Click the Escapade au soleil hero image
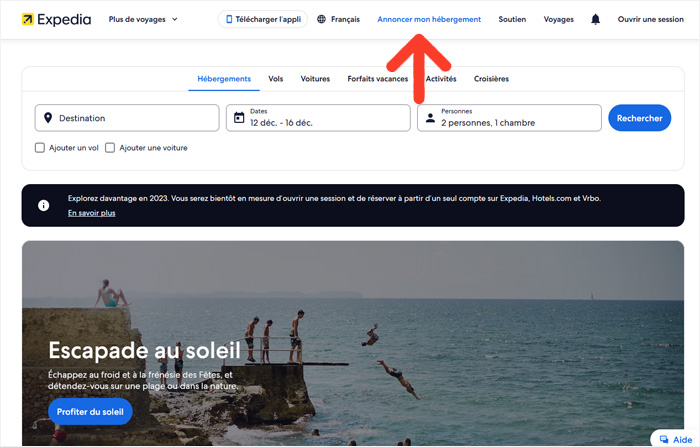 (353, 343)
